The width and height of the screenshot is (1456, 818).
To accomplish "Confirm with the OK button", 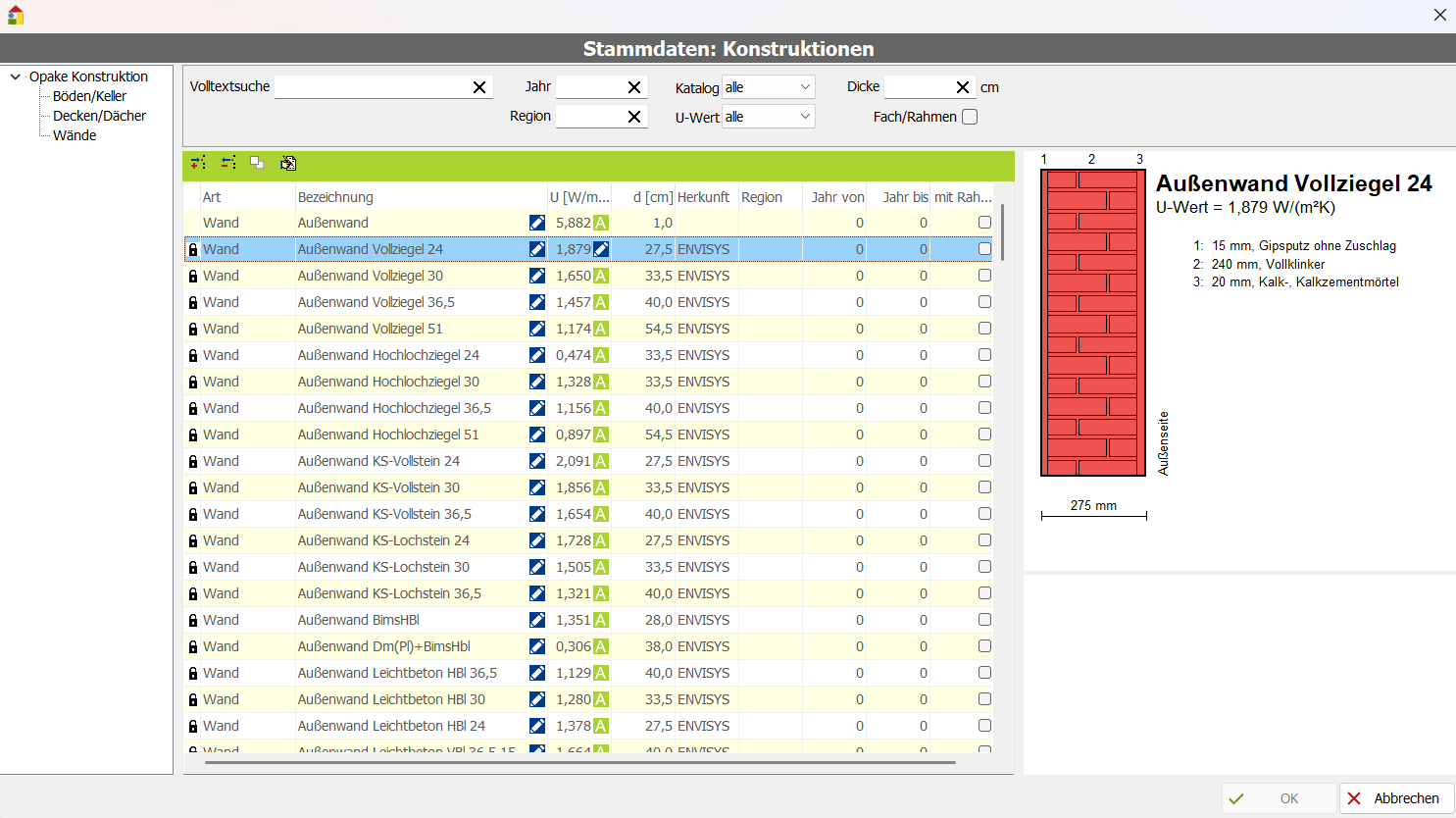I will (x=1279, y=798).
